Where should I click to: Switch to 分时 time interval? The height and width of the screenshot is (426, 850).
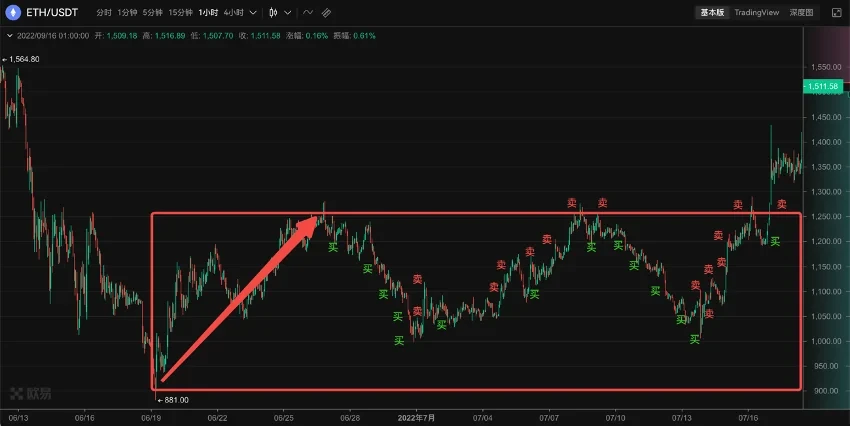[x=104, y=13]
